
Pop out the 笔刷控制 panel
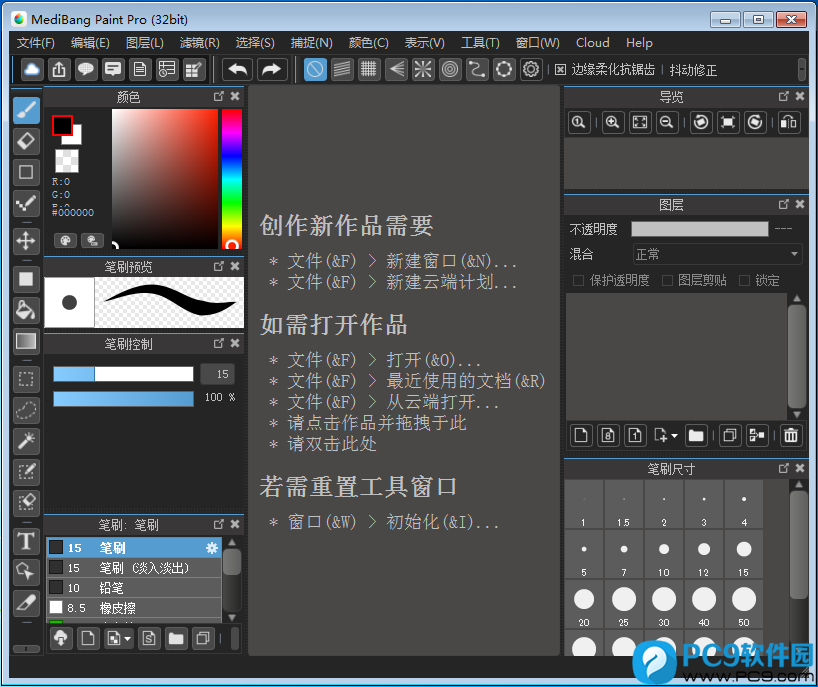219,343
